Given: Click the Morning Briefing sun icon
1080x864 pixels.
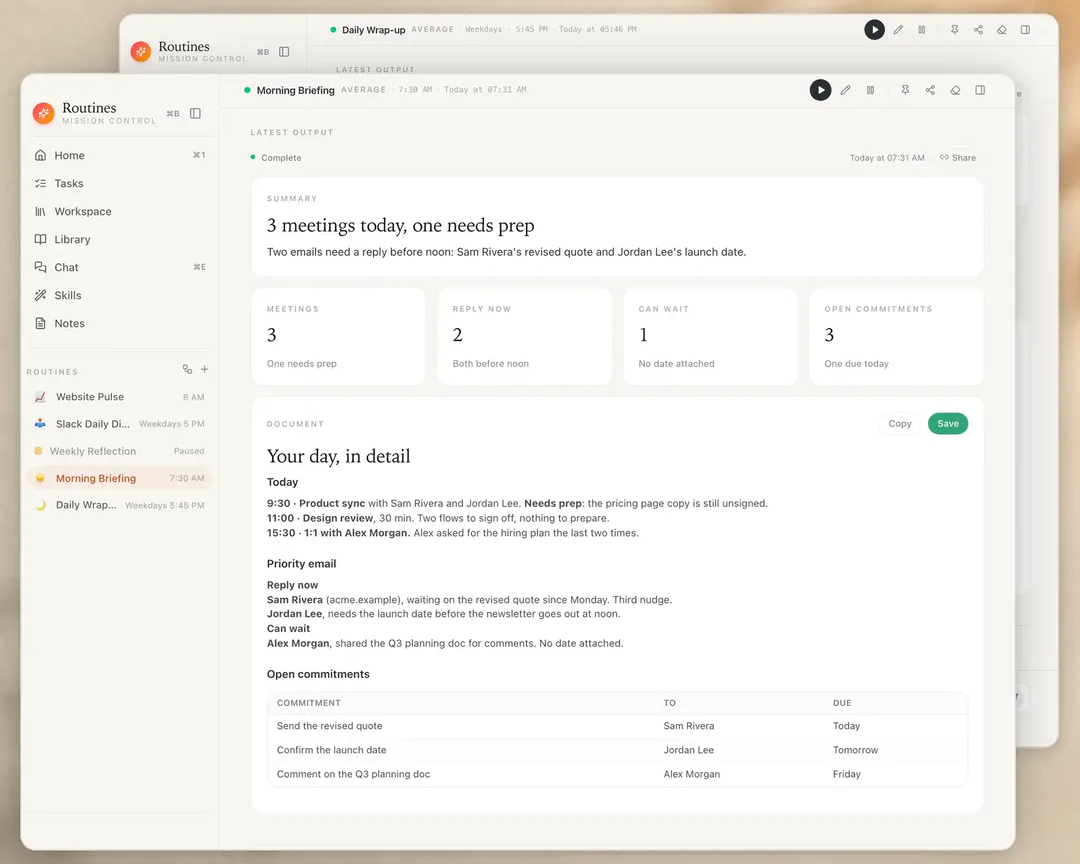Looking at the screenshot, I should coord(41,478).
